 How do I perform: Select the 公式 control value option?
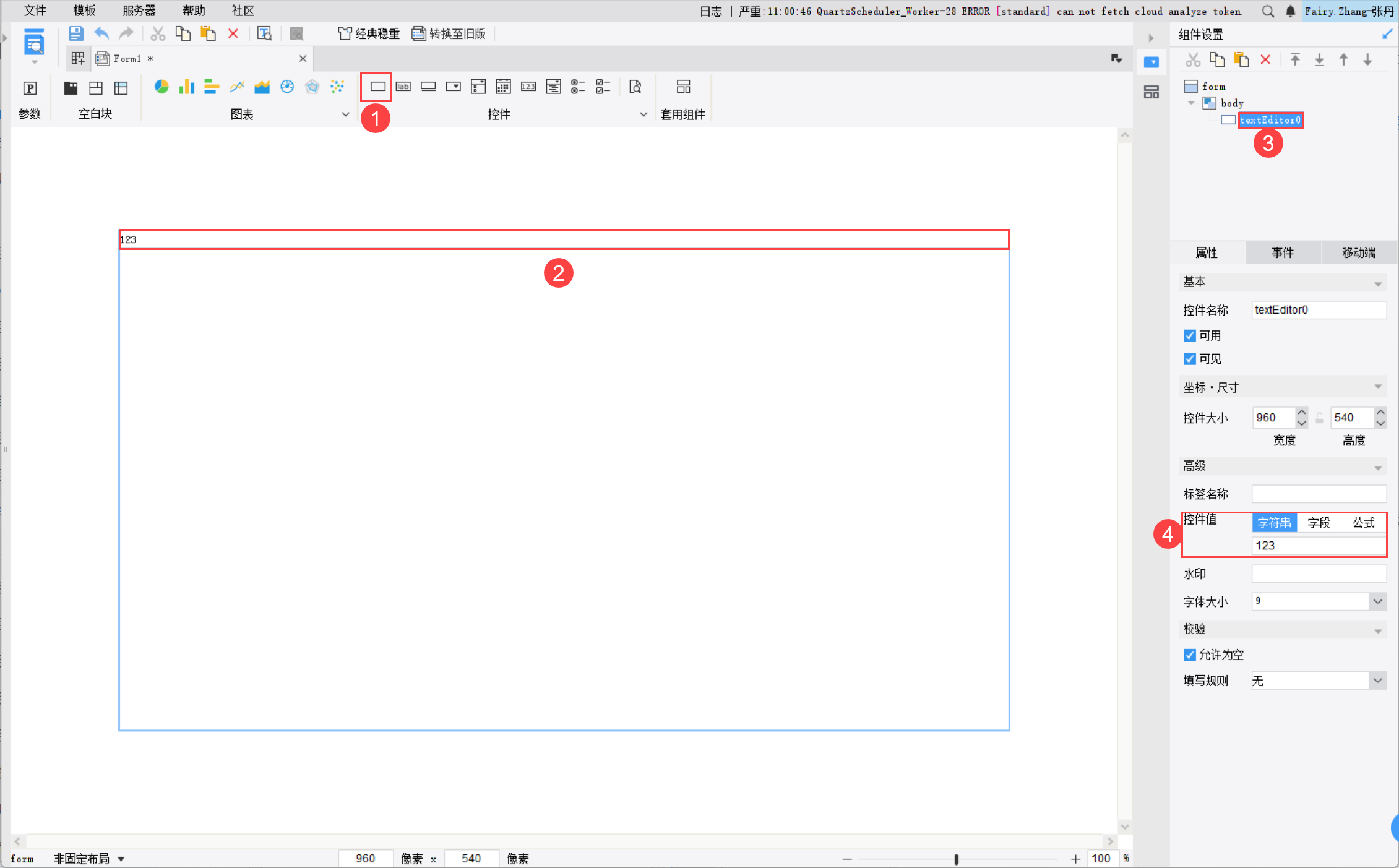point(1363,523)
